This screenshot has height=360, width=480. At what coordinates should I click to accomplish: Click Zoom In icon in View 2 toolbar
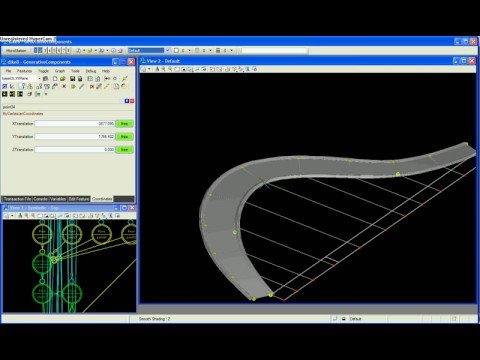click(x=163, y=69)
